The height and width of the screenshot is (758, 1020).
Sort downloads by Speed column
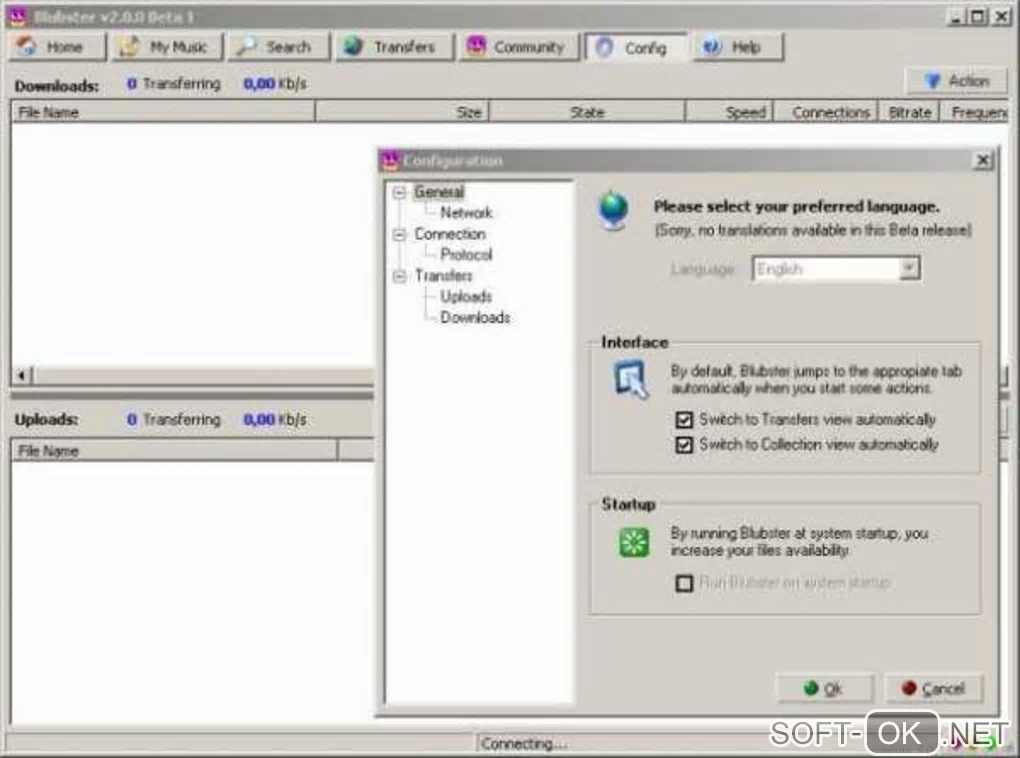click(x=729, y=113)
